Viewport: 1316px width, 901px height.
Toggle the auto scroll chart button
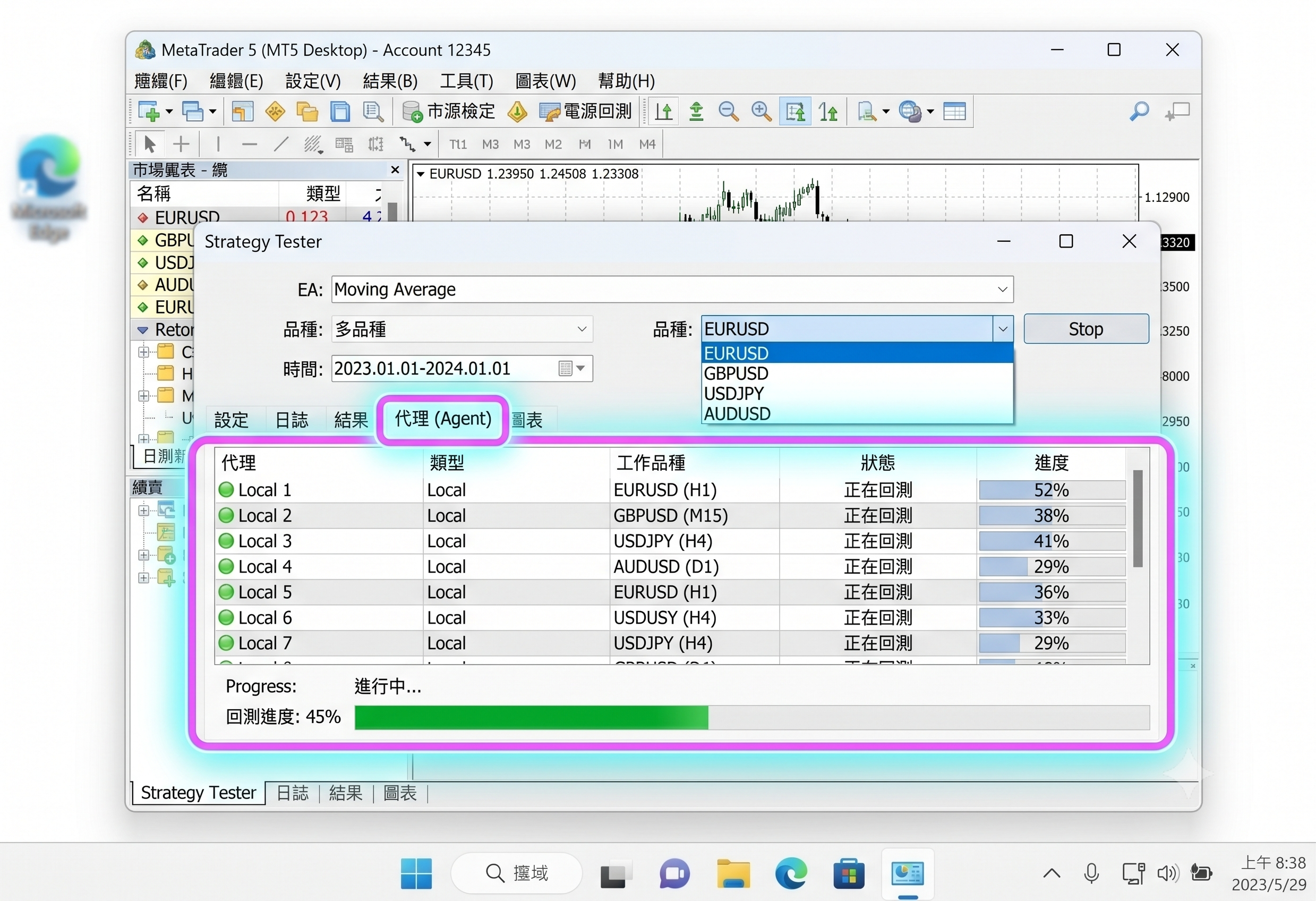coord(795,112)
